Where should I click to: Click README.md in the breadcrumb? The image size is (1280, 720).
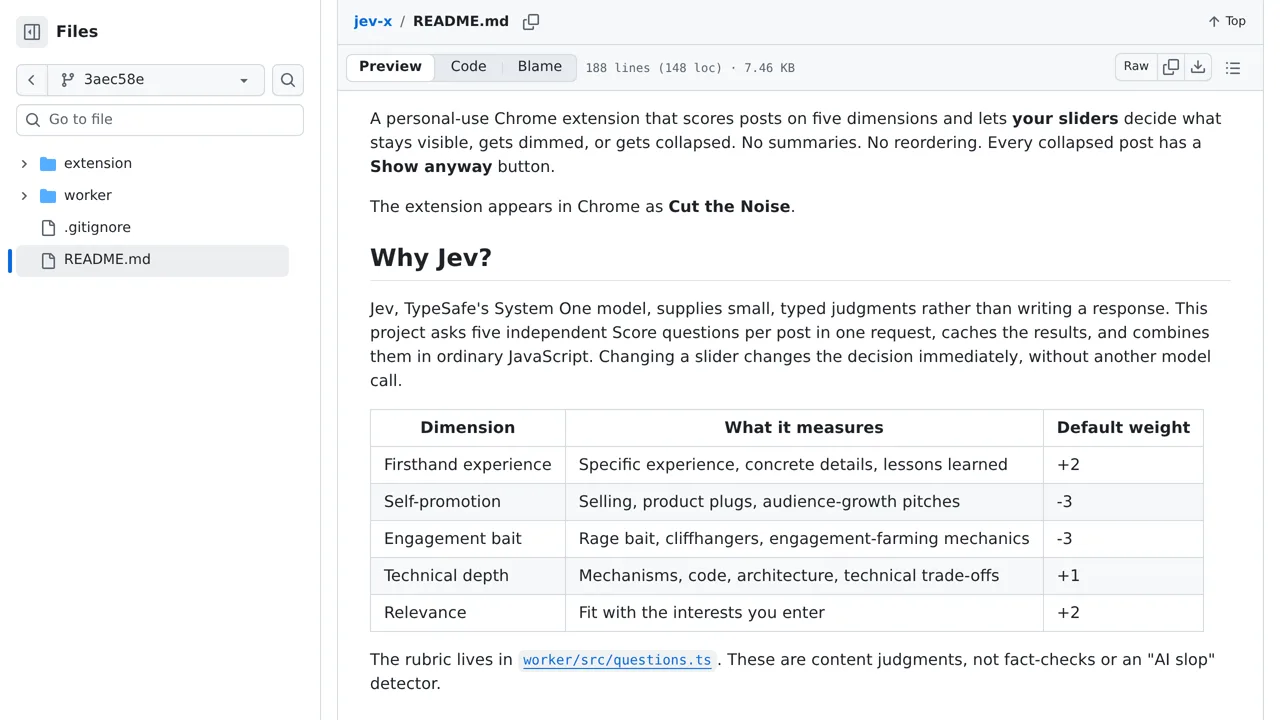click(461, 21)
